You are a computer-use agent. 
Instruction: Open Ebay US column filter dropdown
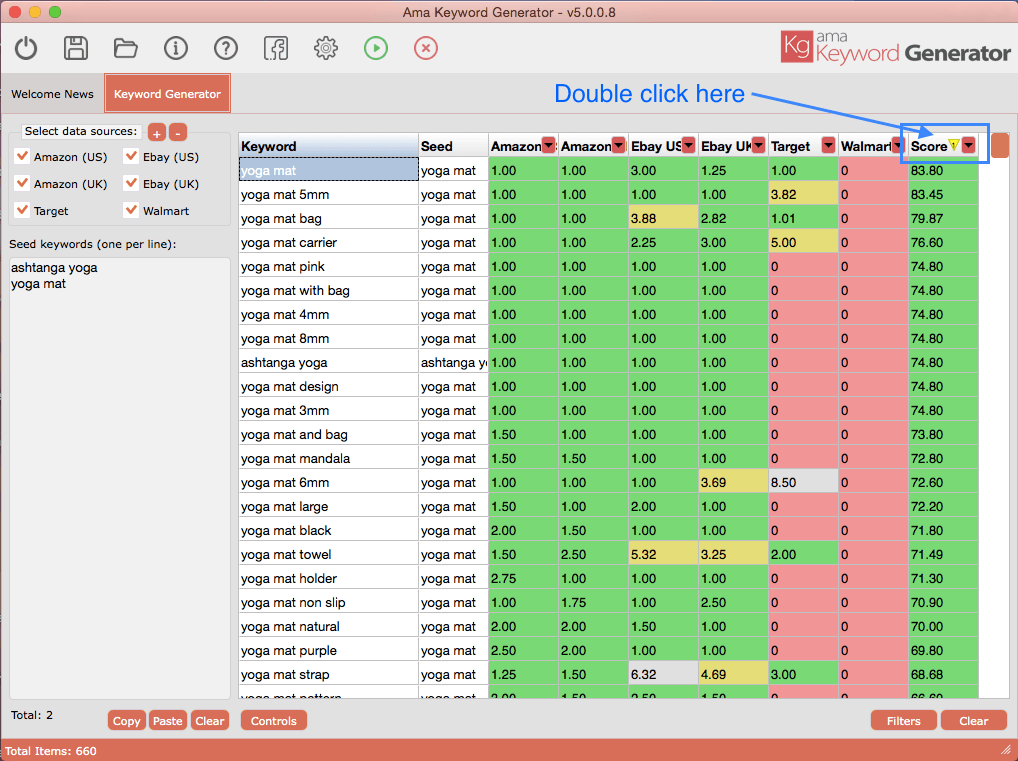point(688,145)
